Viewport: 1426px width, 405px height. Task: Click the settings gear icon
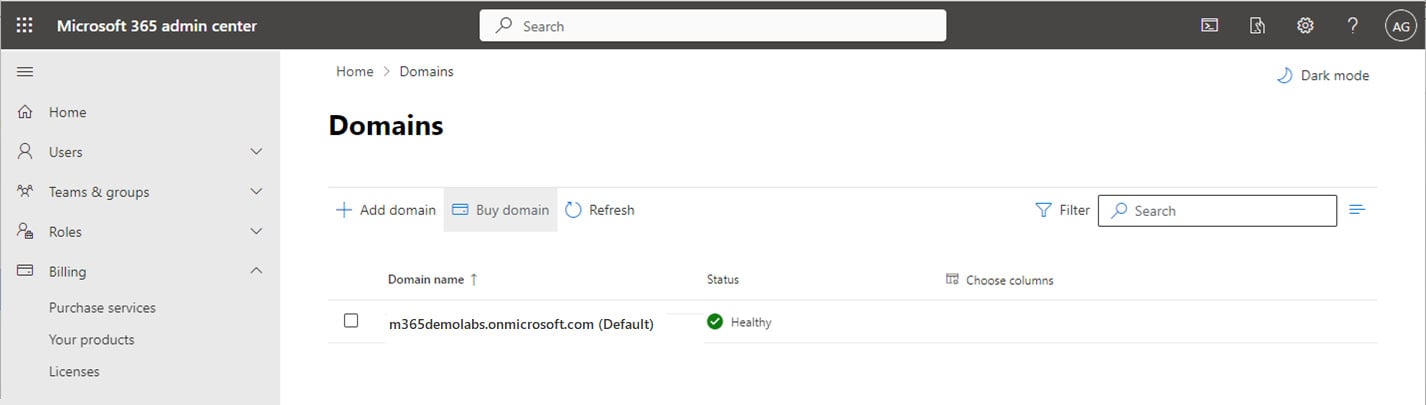[x=1305, y=26]
